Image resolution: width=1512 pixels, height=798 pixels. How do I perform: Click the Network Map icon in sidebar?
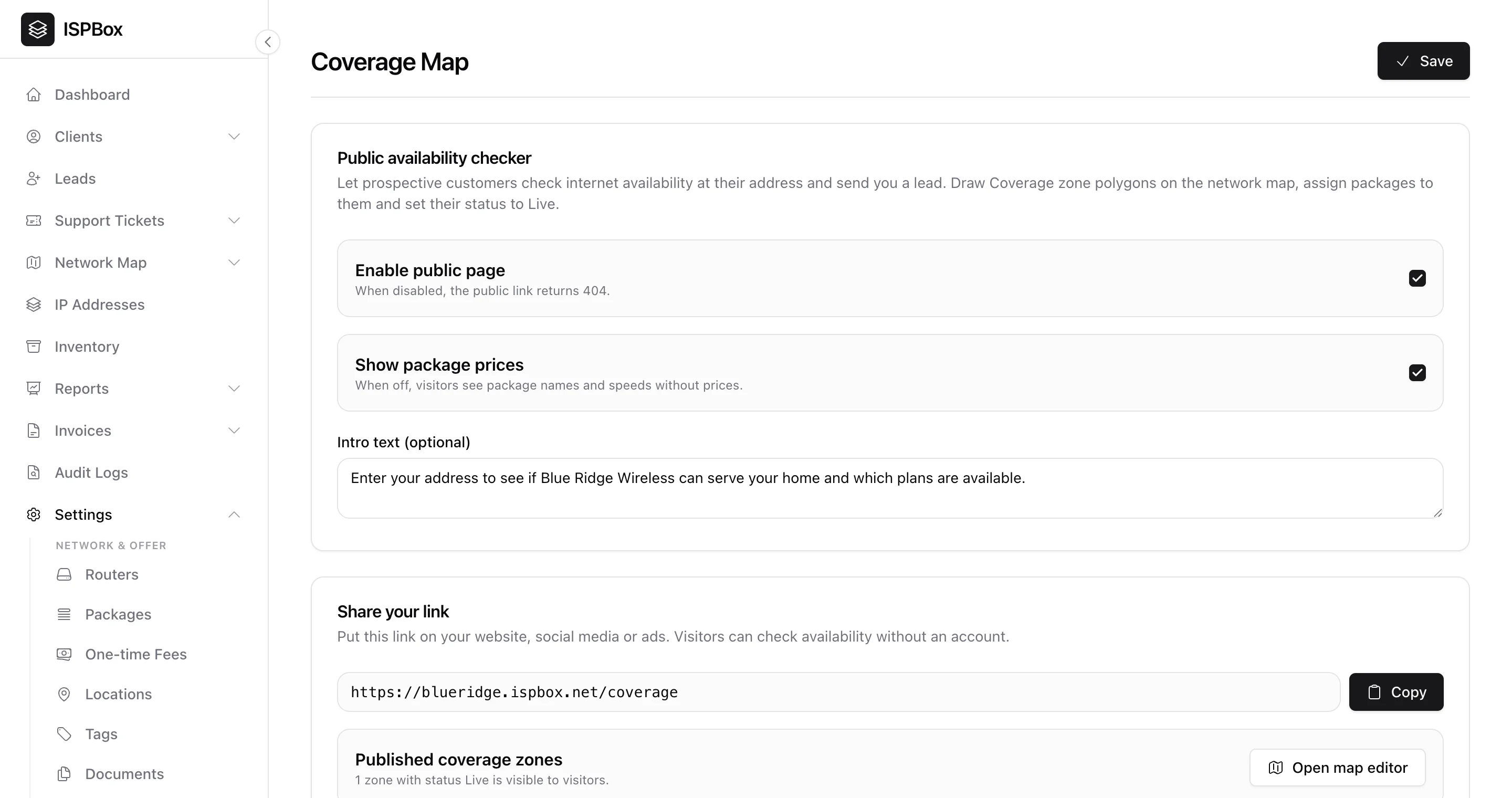coord(34,263)
